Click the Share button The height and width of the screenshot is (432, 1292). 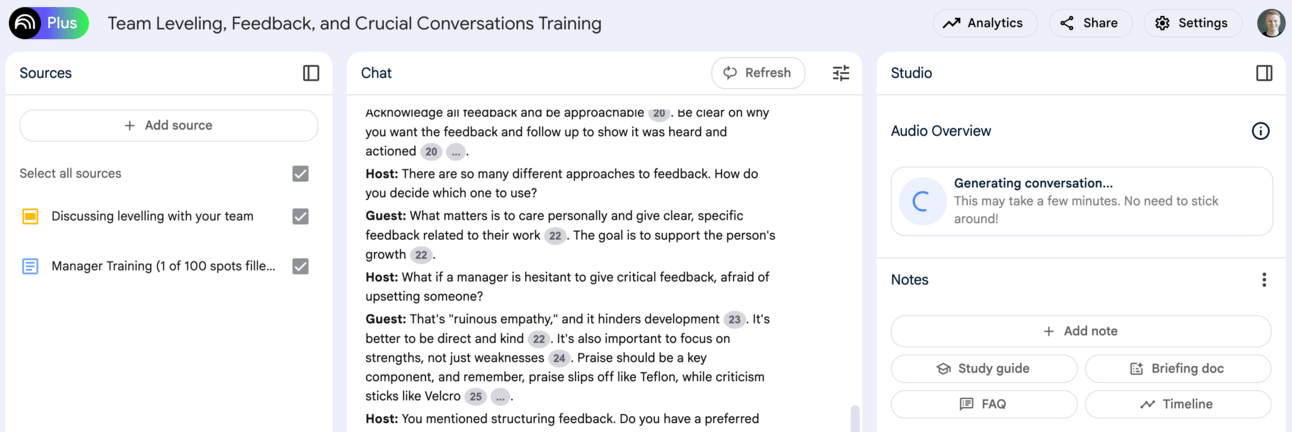(1090, 23)
